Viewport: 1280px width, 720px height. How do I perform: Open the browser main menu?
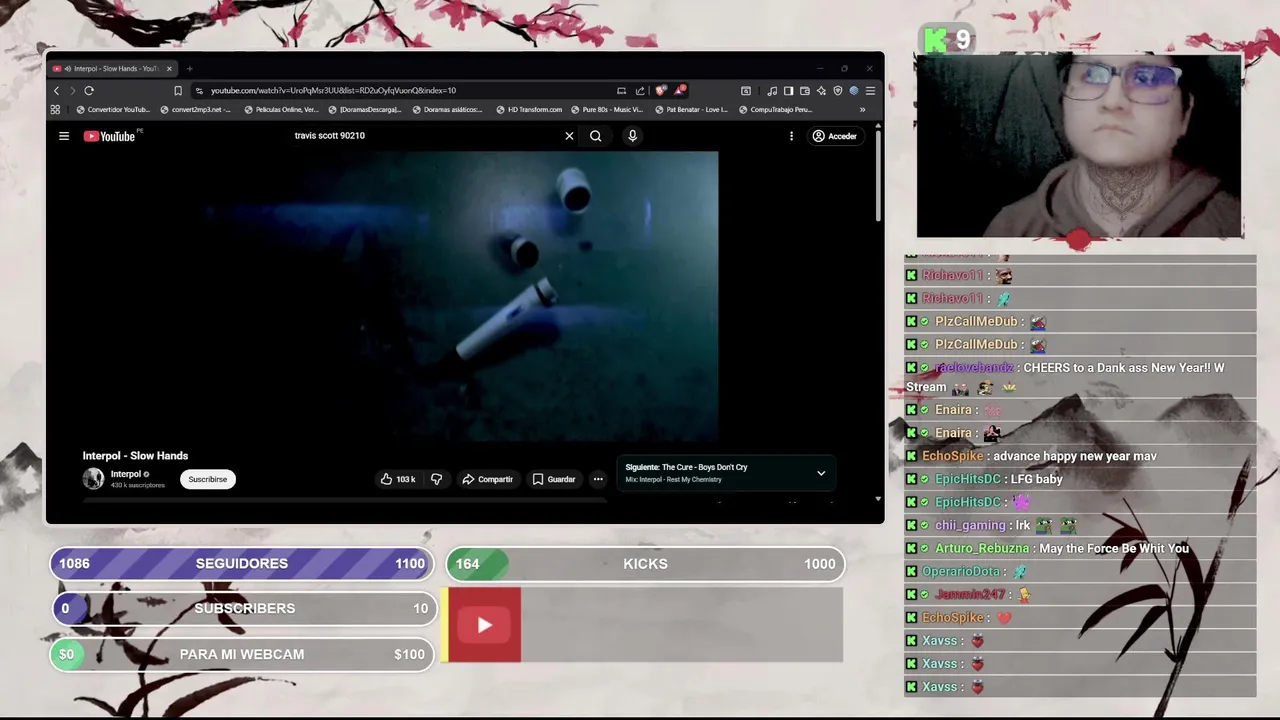pyautogui.click(x=870, y=91)
